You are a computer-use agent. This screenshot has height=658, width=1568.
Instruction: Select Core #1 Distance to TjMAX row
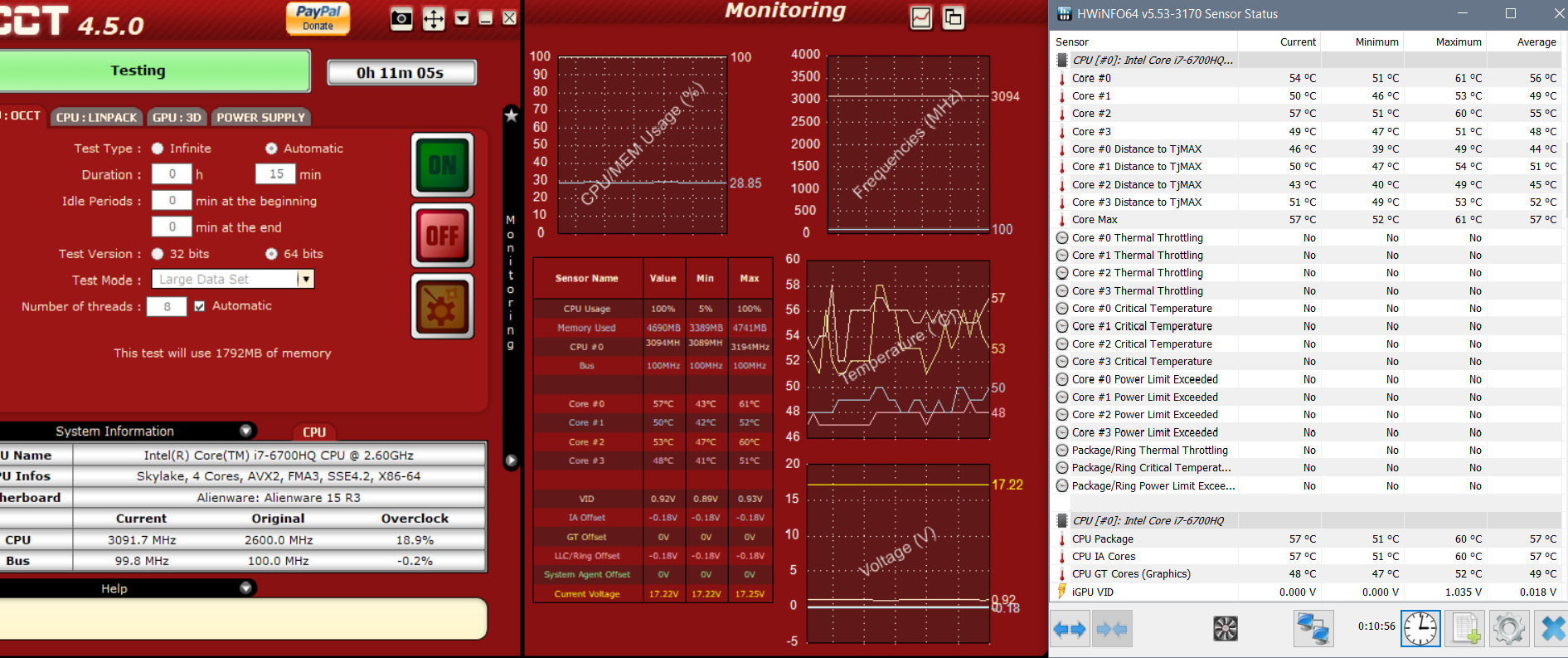tap(1308, 167)
